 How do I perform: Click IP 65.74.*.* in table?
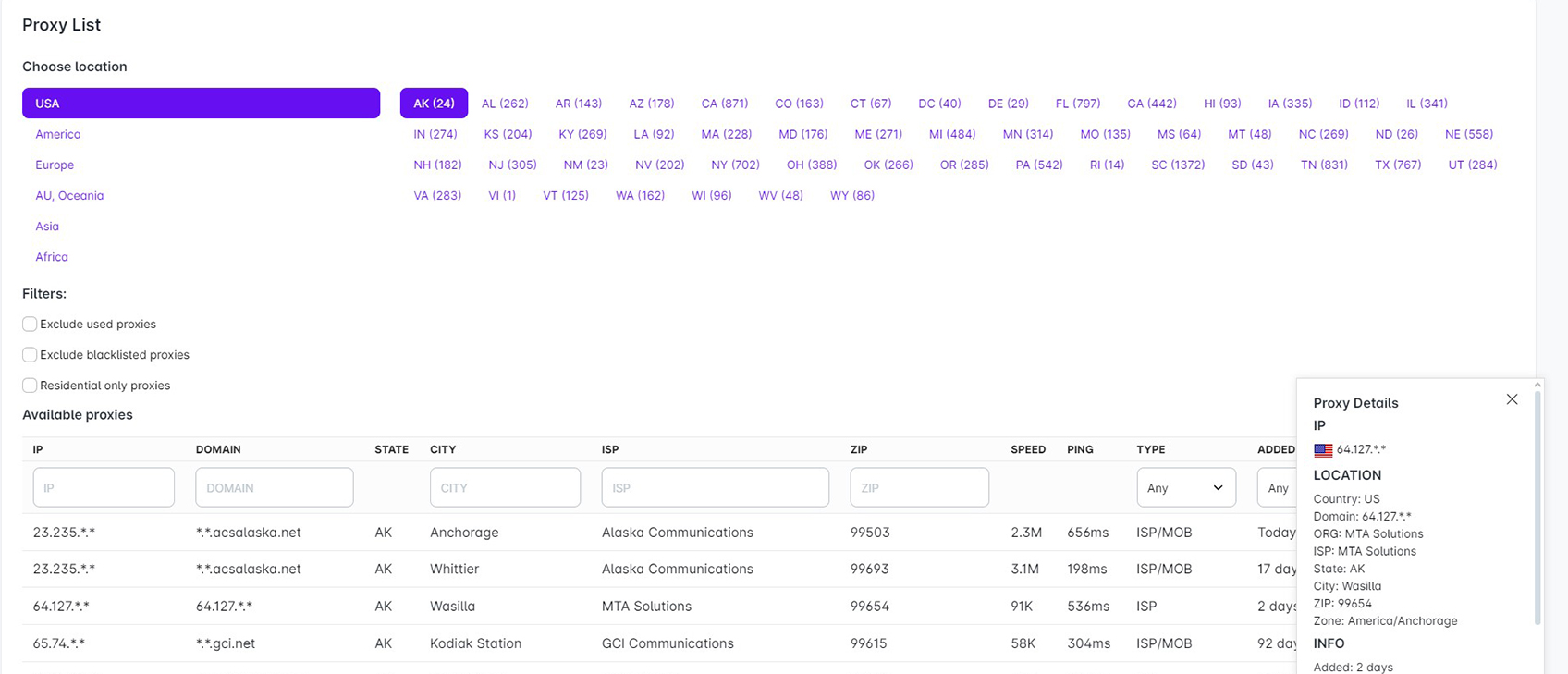click(x=59, y=643)
